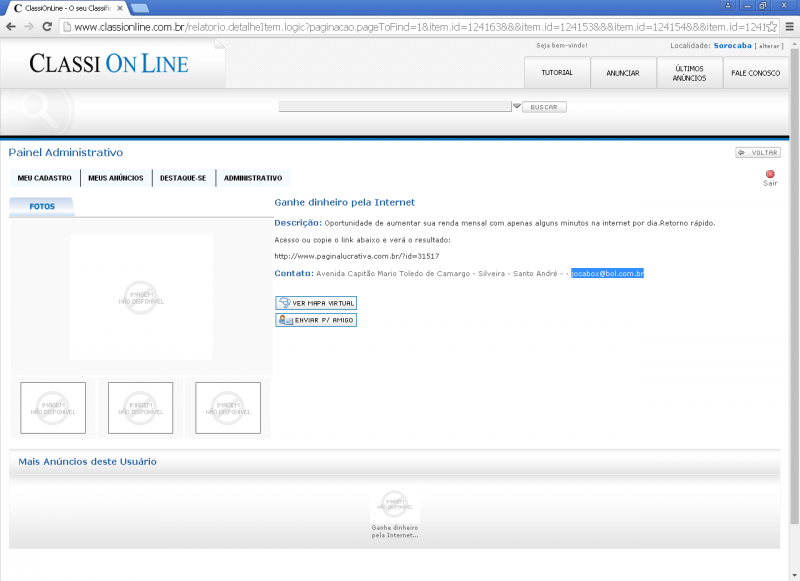Go to the Anunciar section
800x581 pixels.
coord(623,73)
